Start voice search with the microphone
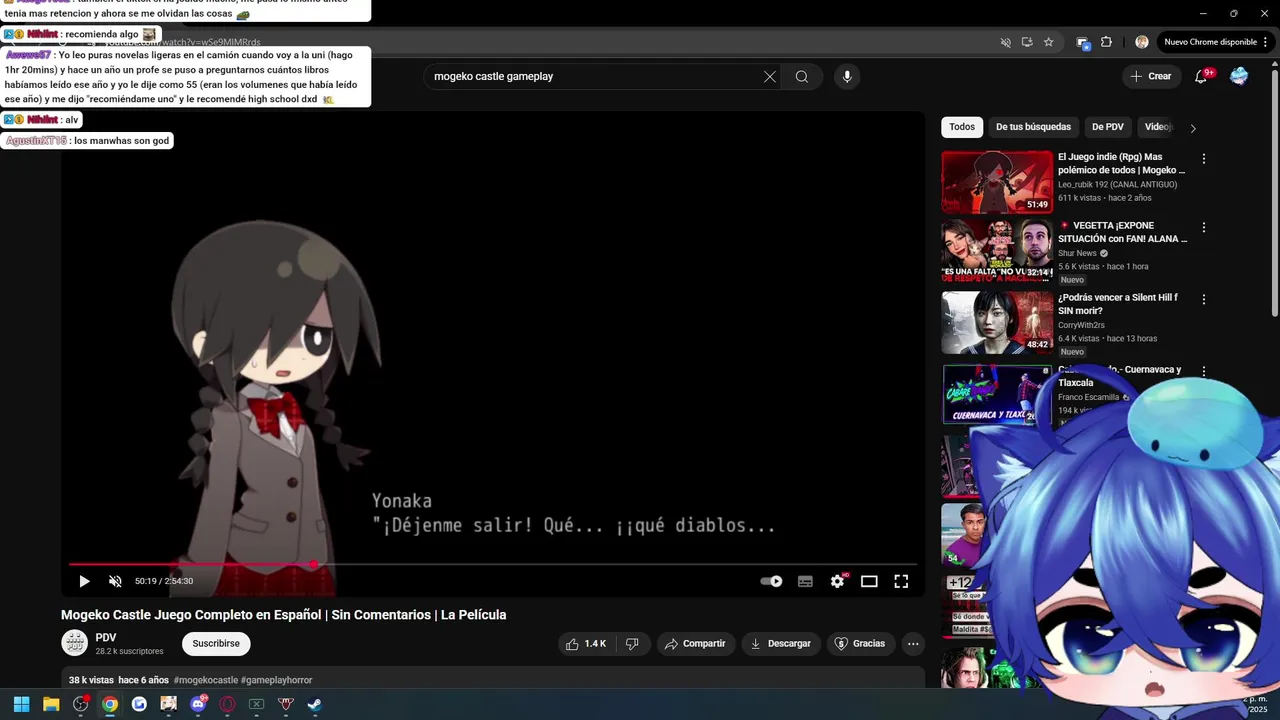The width and height of the screenshot is (1280, 720). coord(847,76)
